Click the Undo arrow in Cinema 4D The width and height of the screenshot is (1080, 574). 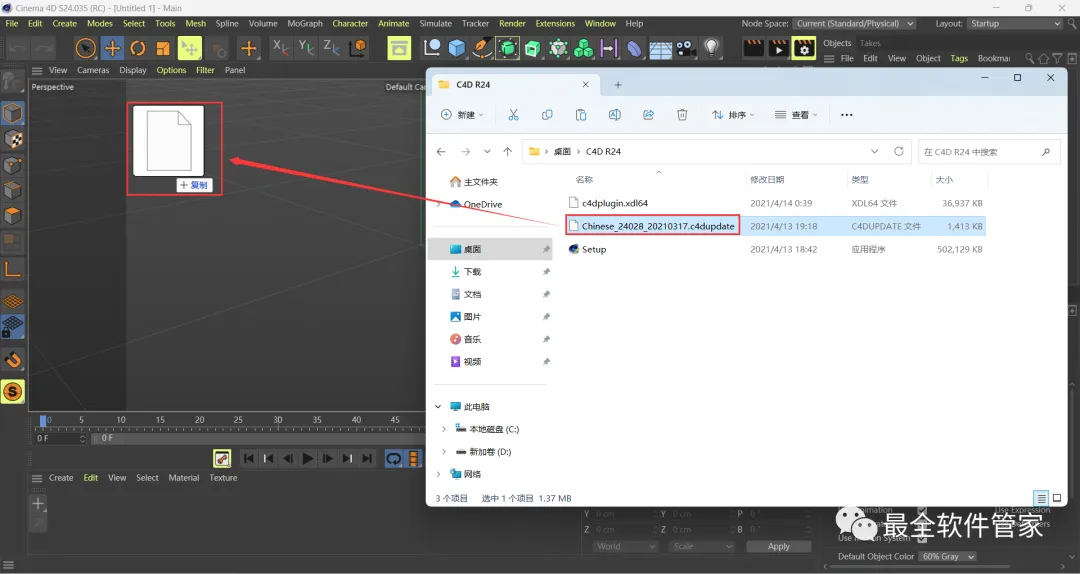tap(18, 48)
